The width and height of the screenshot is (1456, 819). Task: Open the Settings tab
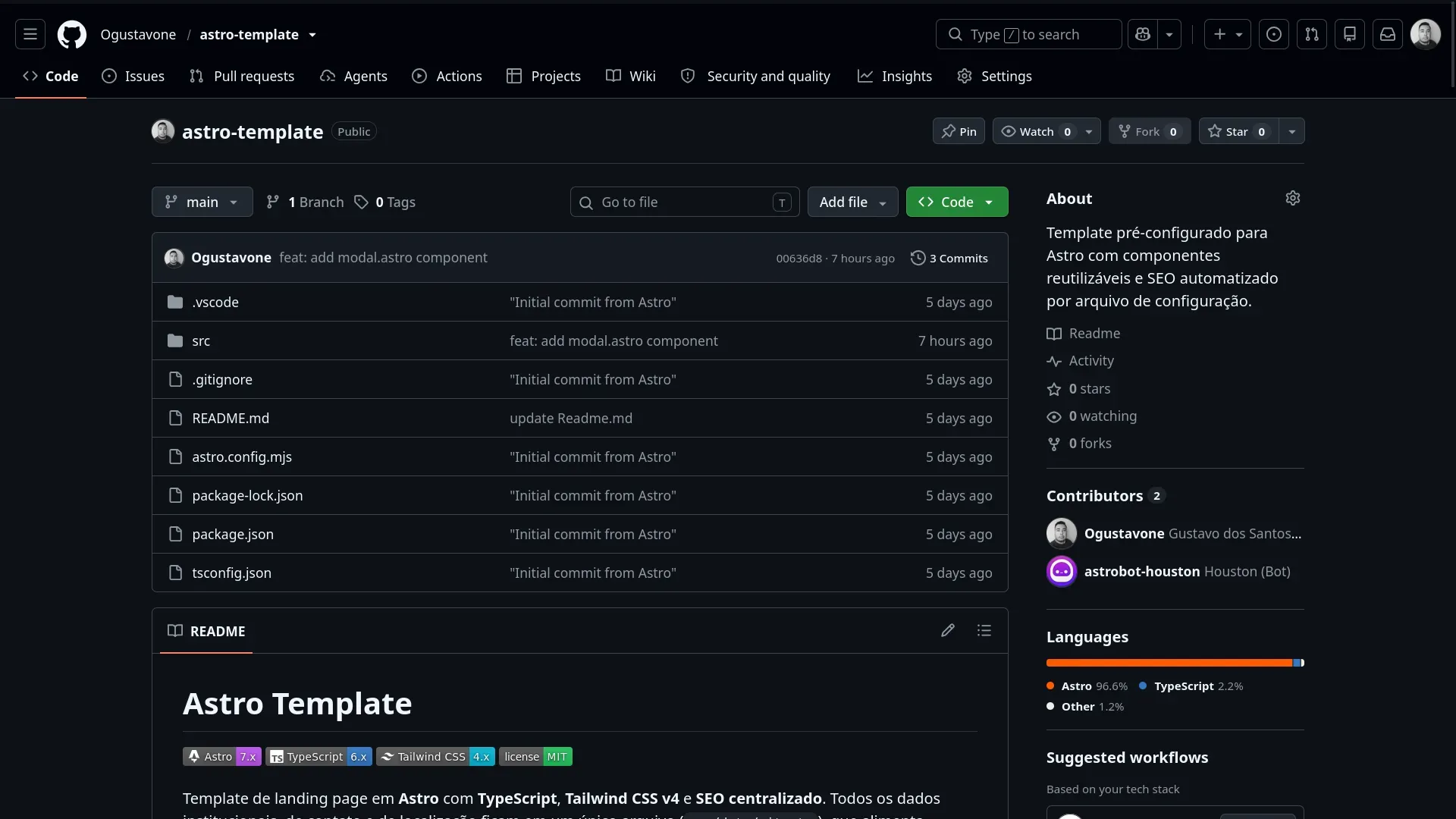click(x=994, y=76)
